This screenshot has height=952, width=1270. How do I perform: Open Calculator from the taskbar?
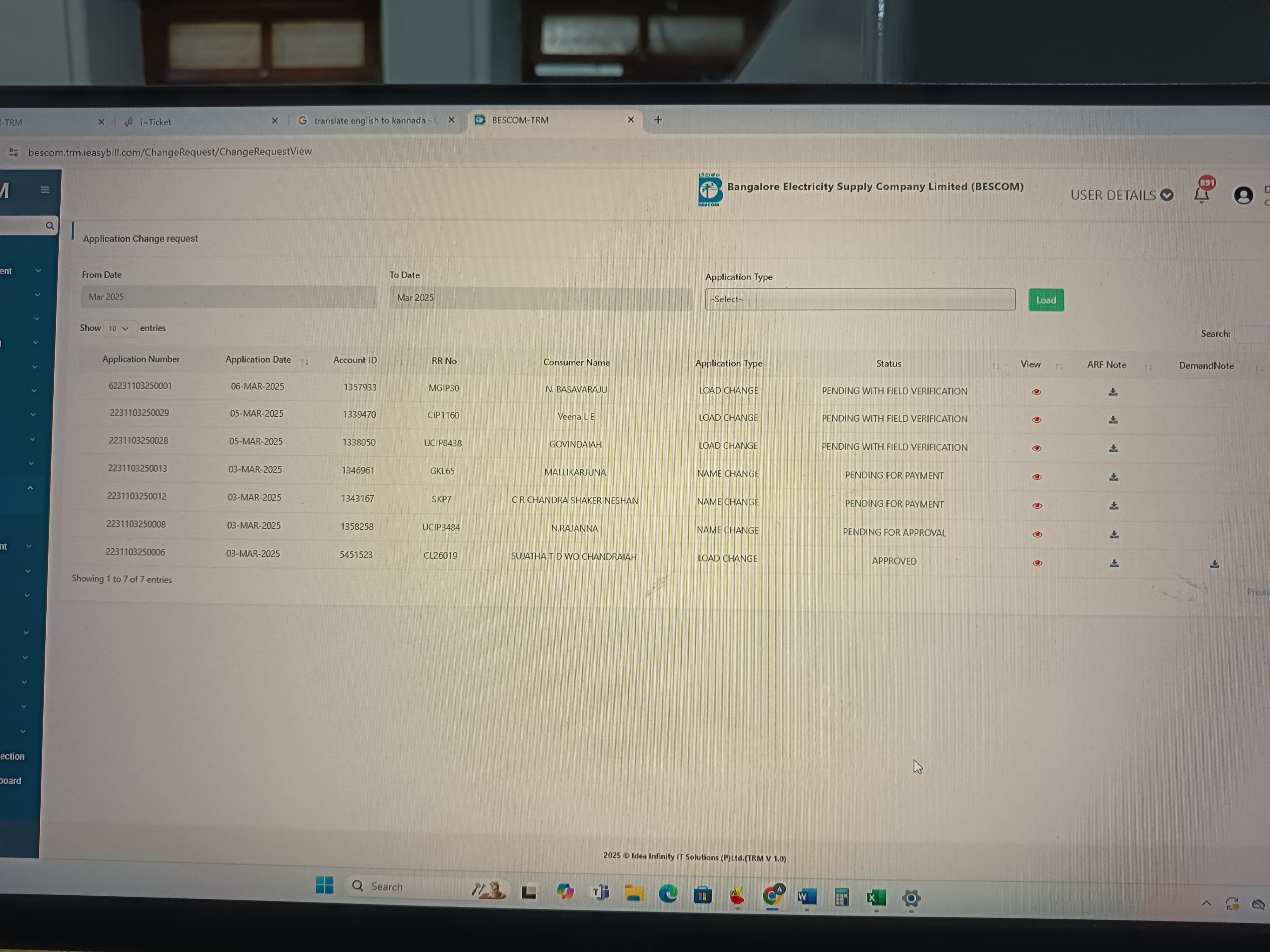[842, 897]
